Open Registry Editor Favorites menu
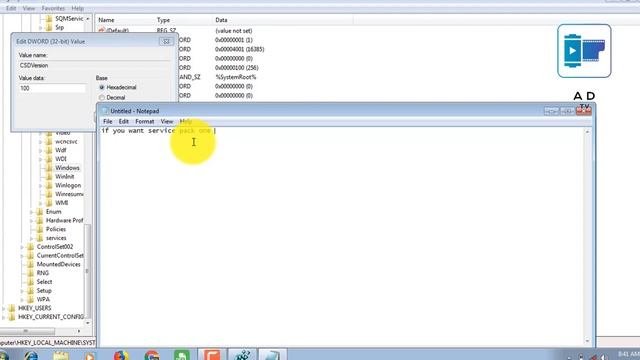The image size is (640, 360). click(53, 8)
